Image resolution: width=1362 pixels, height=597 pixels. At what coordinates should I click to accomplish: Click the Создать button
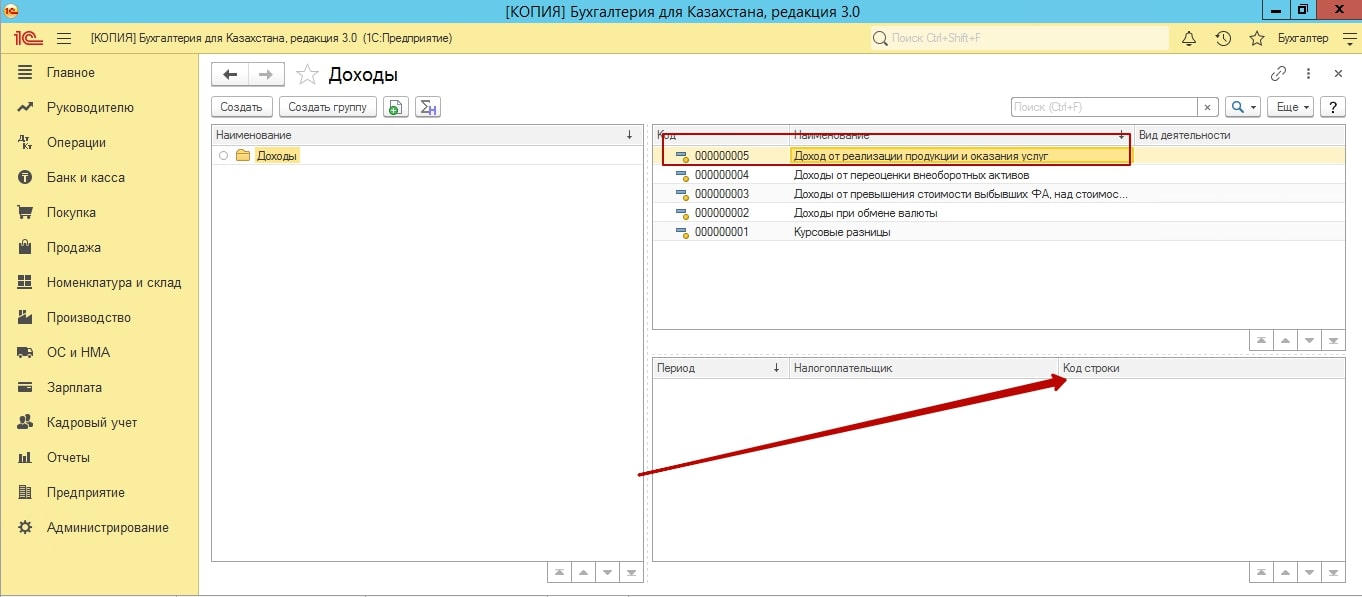[241, 107]
